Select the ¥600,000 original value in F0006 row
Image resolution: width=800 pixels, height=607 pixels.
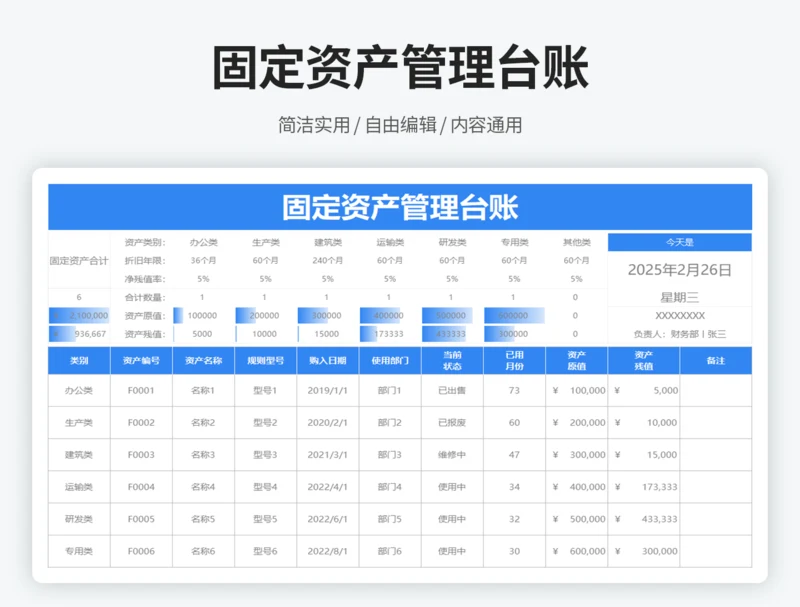pos(577,551)
